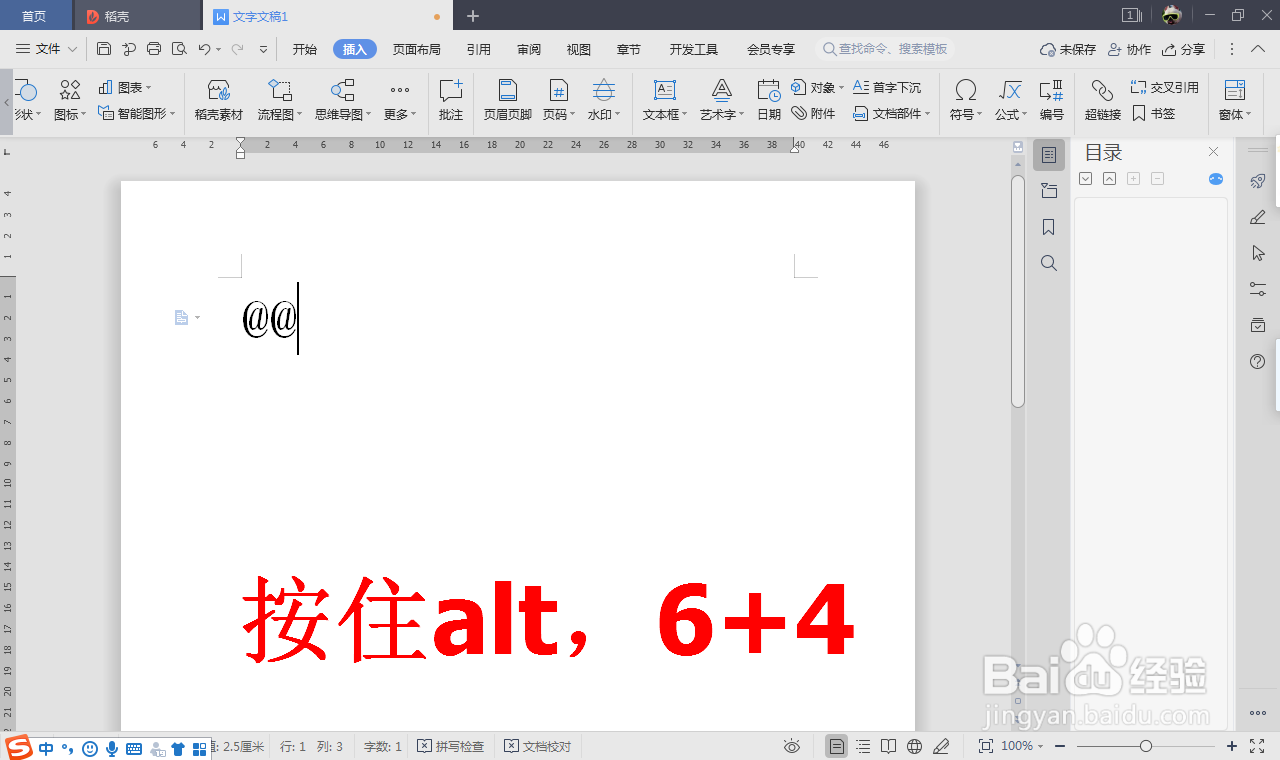Click the rocket icon in right sidebar
This screenshot has width=1280, height=760.
[x=1258, y=181]
